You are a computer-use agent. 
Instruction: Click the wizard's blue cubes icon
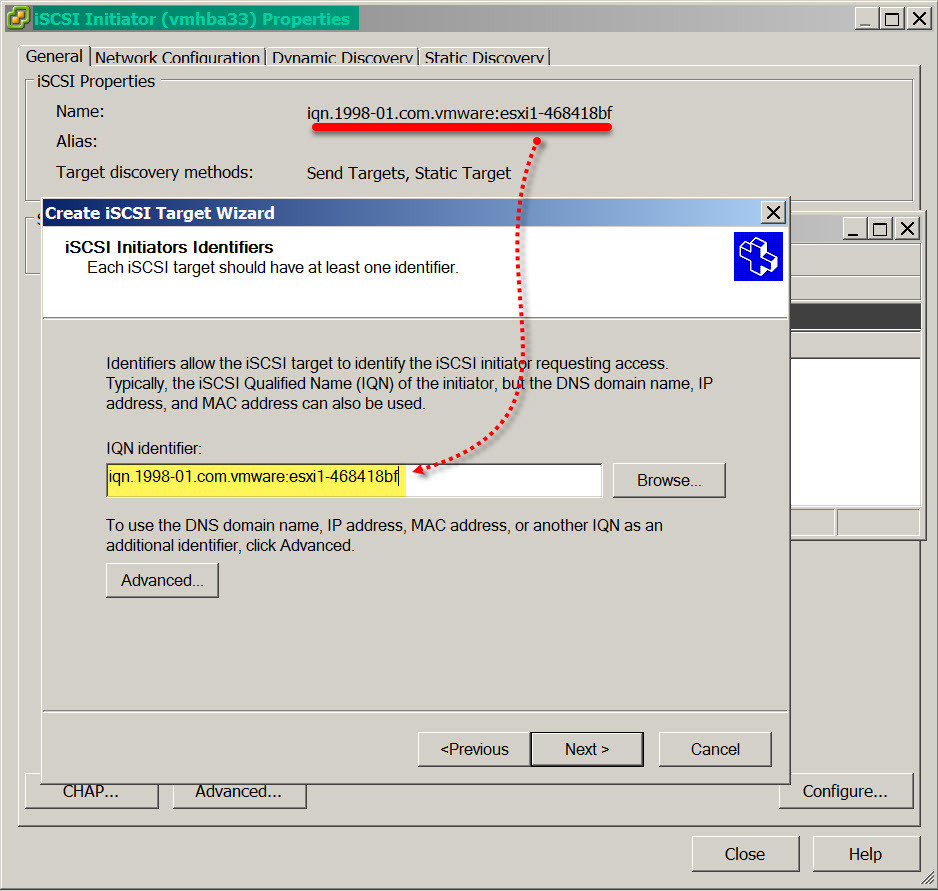758,257
